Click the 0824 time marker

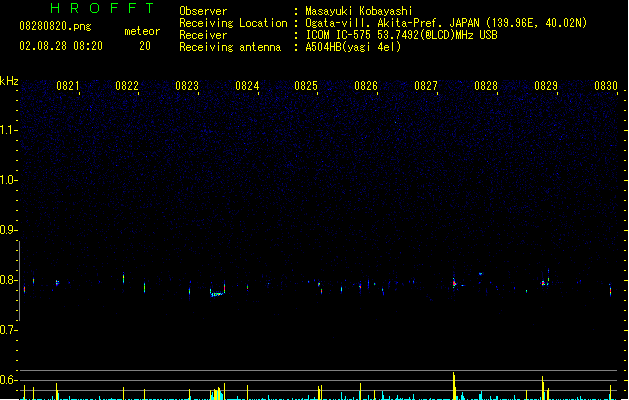(247, 86)
